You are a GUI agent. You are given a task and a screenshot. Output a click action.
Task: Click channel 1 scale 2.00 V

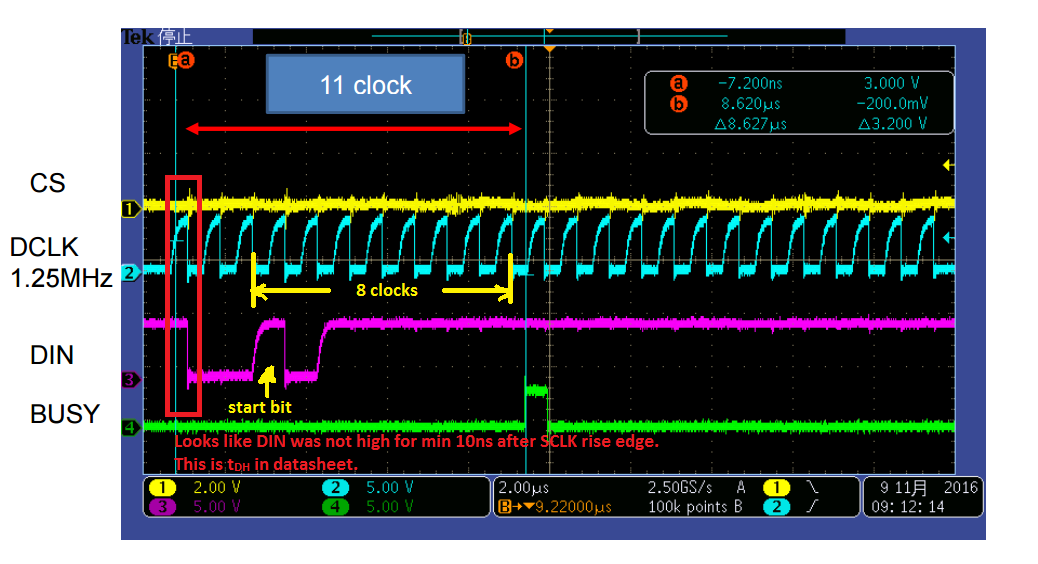216,488
